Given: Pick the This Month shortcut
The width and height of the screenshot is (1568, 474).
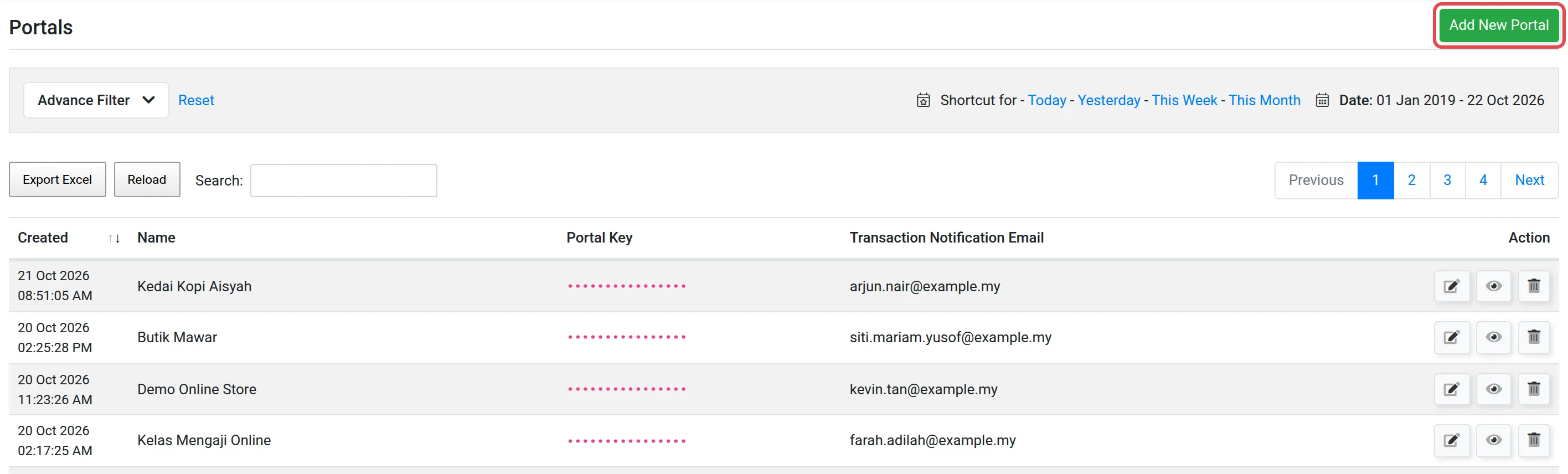Looking at the screenshot, I should [1264, 100].
